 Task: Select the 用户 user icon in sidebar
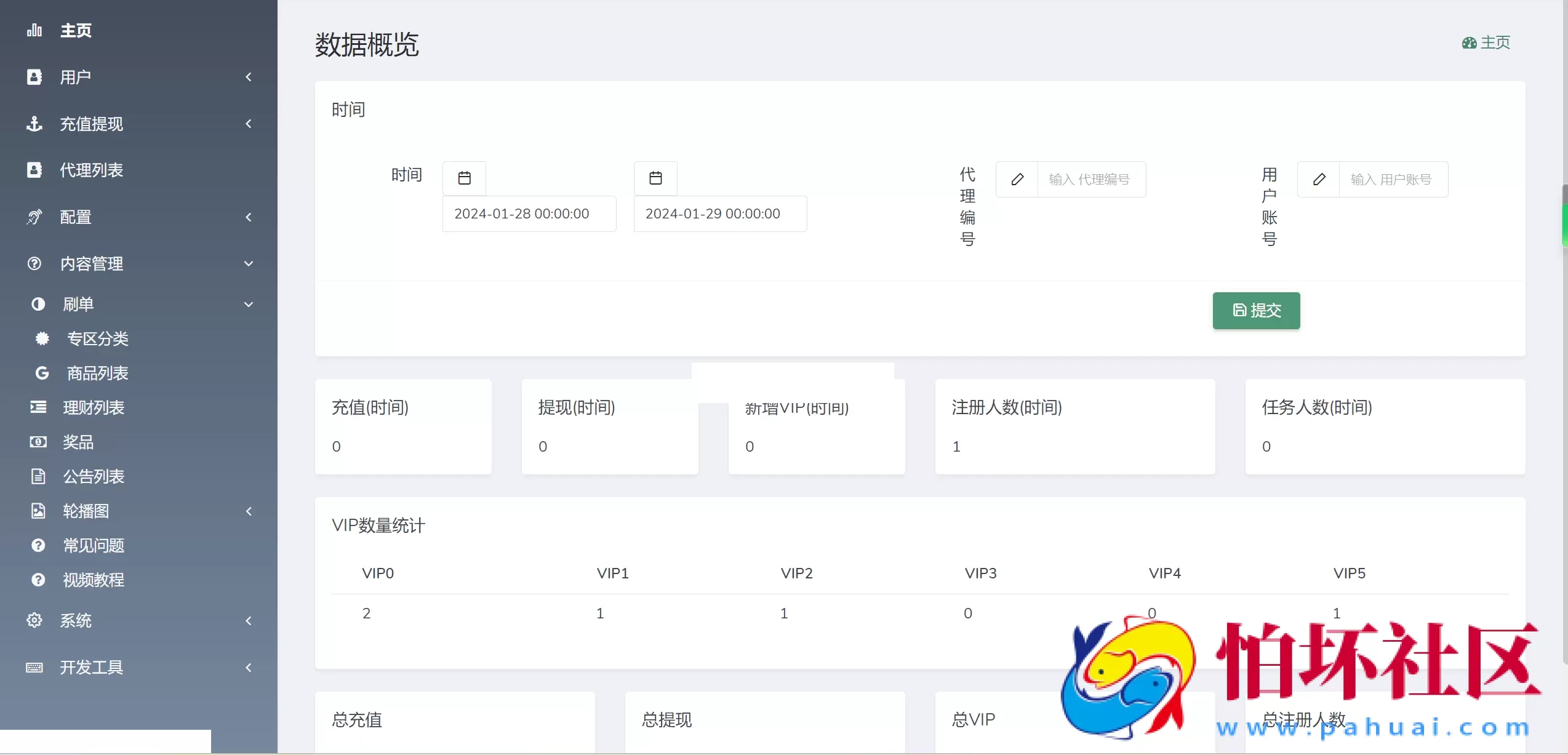click(x=34, y=76)
